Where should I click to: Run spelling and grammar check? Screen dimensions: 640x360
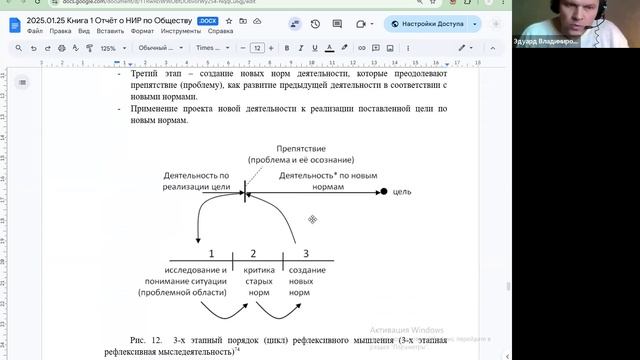pos(76,48)
